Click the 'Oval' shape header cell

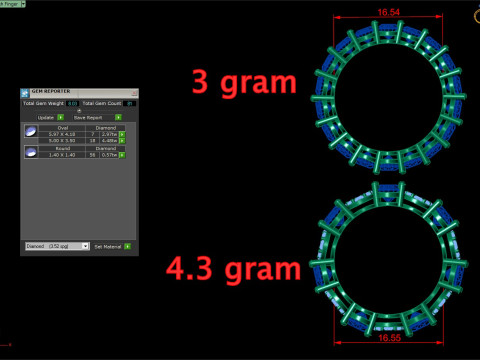[x=62, y=128]
